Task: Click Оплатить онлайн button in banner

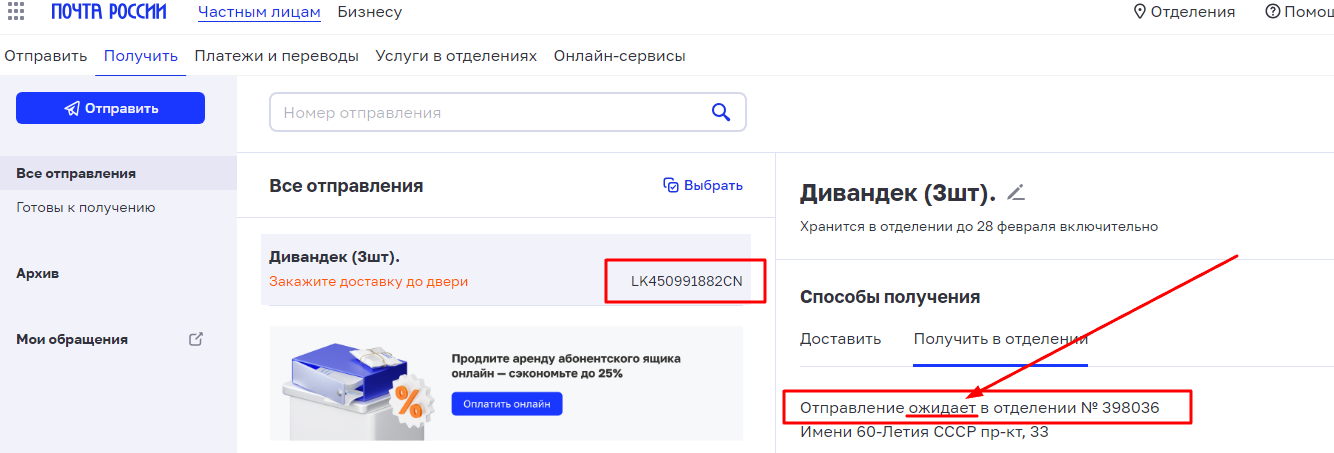Action: coord(507,404)
